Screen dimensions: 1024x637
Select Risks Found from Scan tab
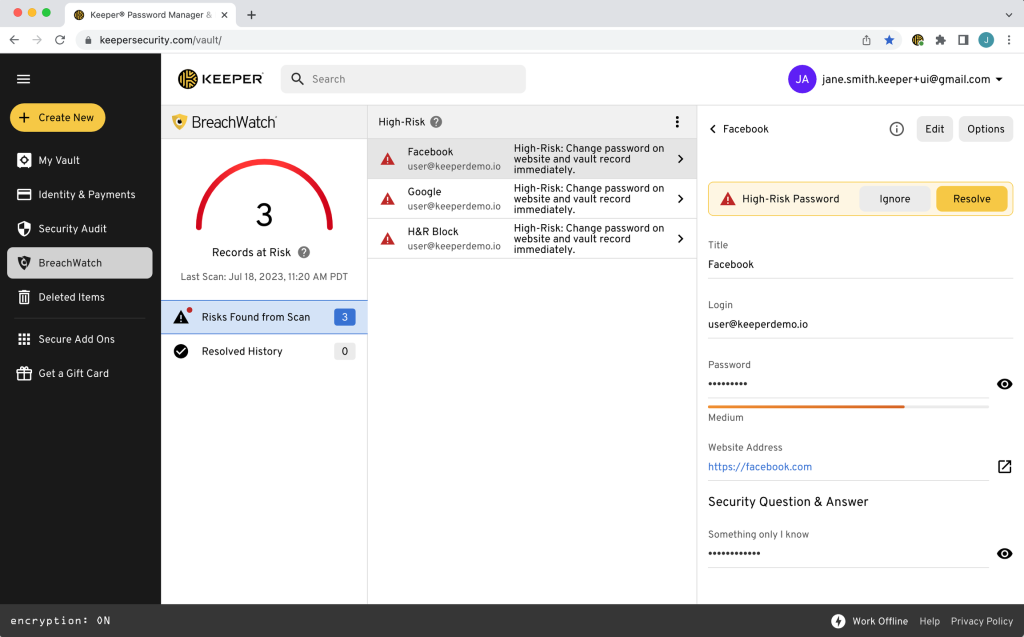coord(264,317)
